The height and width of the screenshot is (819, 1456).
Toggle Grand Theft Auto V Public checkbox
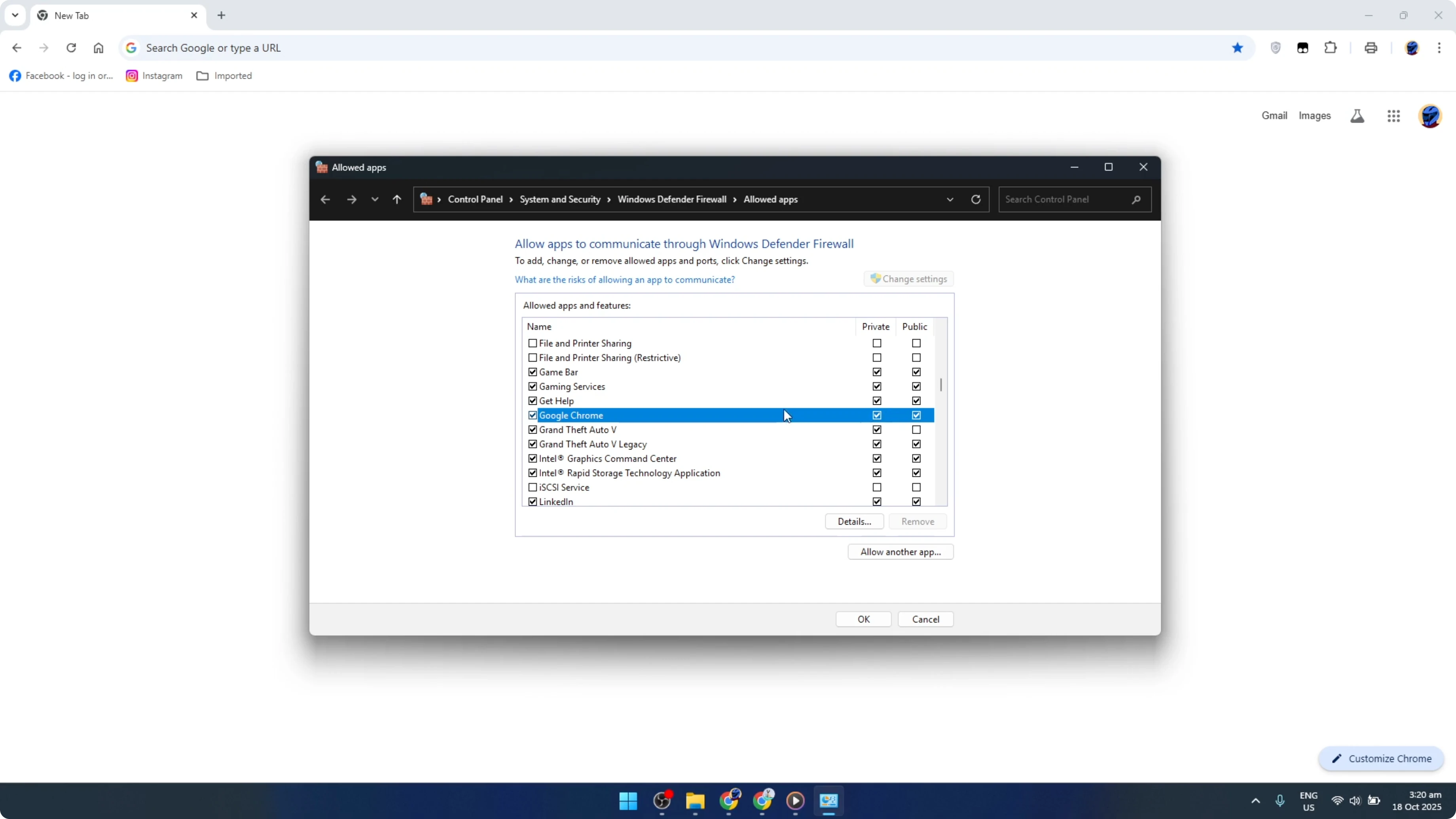916,430
